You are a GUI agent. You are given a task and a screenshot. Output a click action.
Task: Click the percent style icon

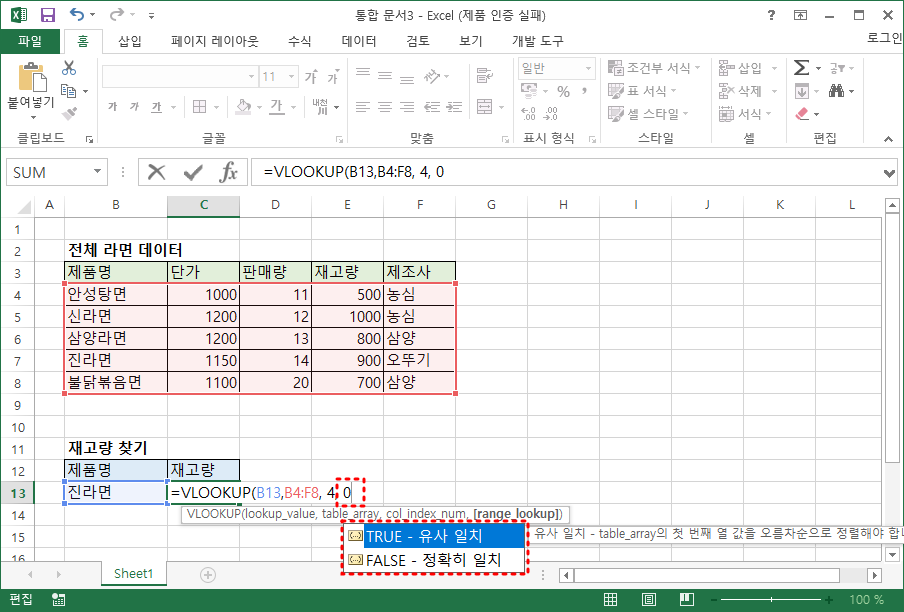tap(563, 91)
